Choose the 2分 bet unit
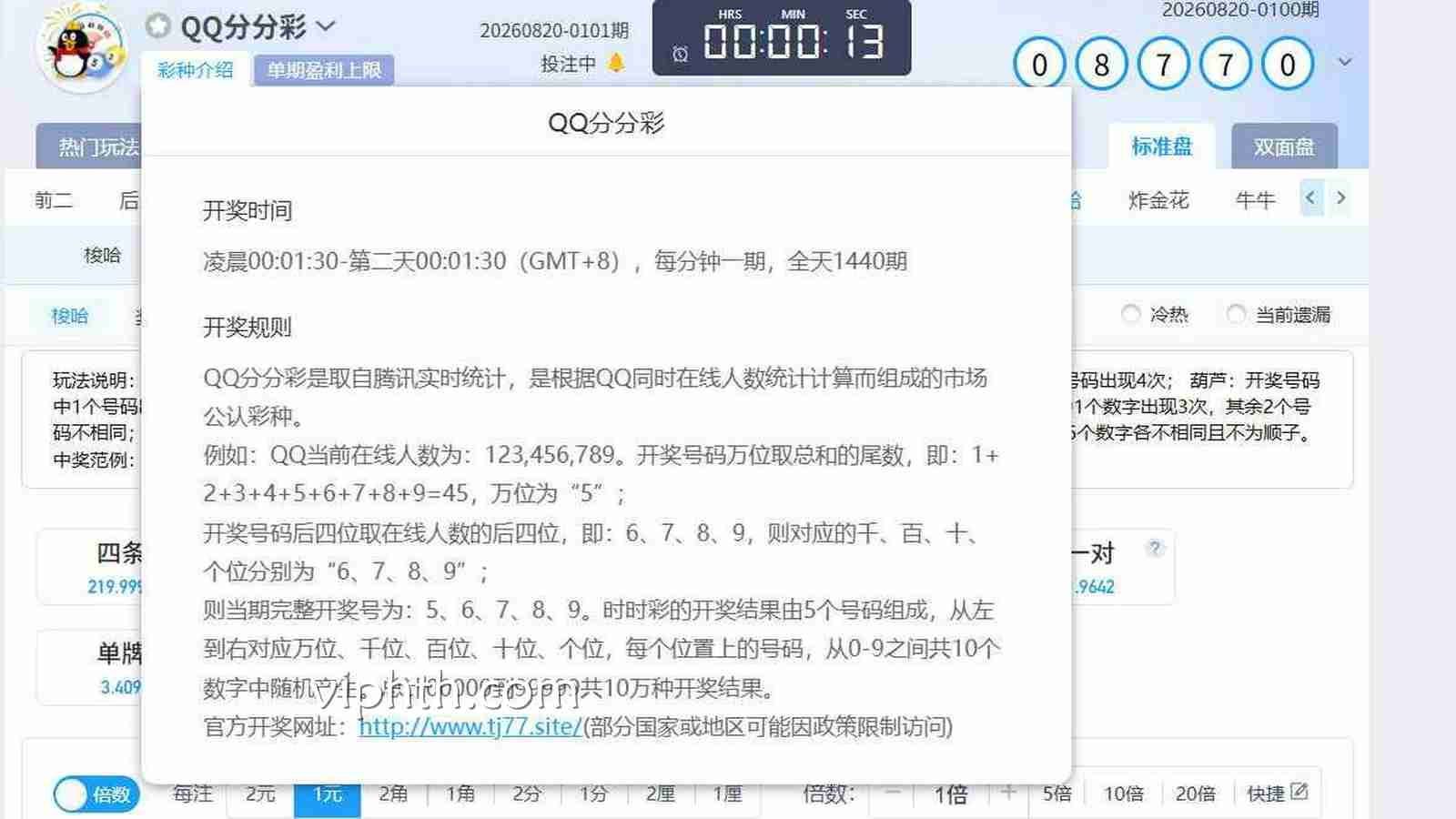 pyautogui.click(x=527, y=794)
